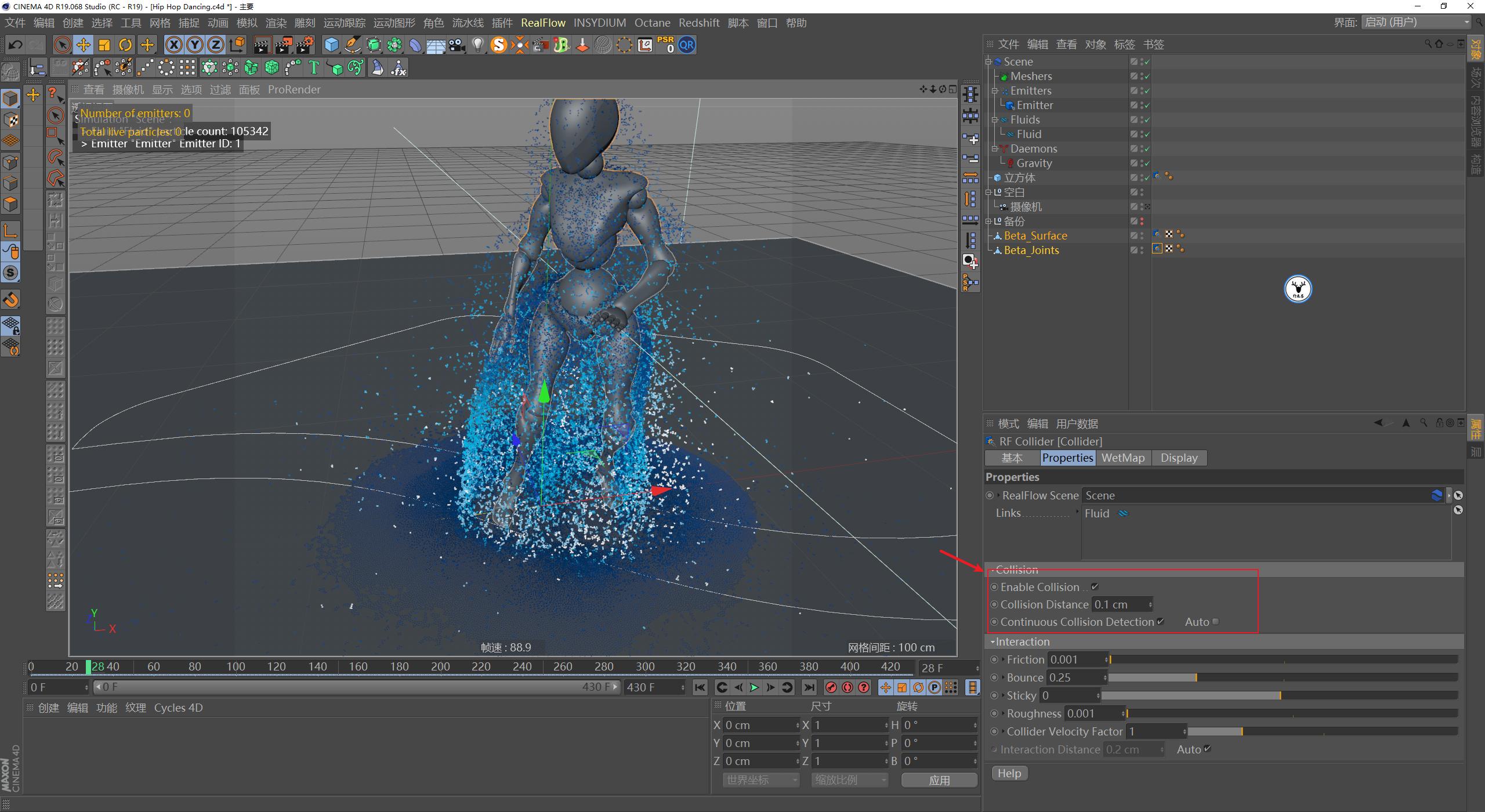Select the Move tool in the toolbar
Viewport: 1485px width, 812px height.
point(83,45)
